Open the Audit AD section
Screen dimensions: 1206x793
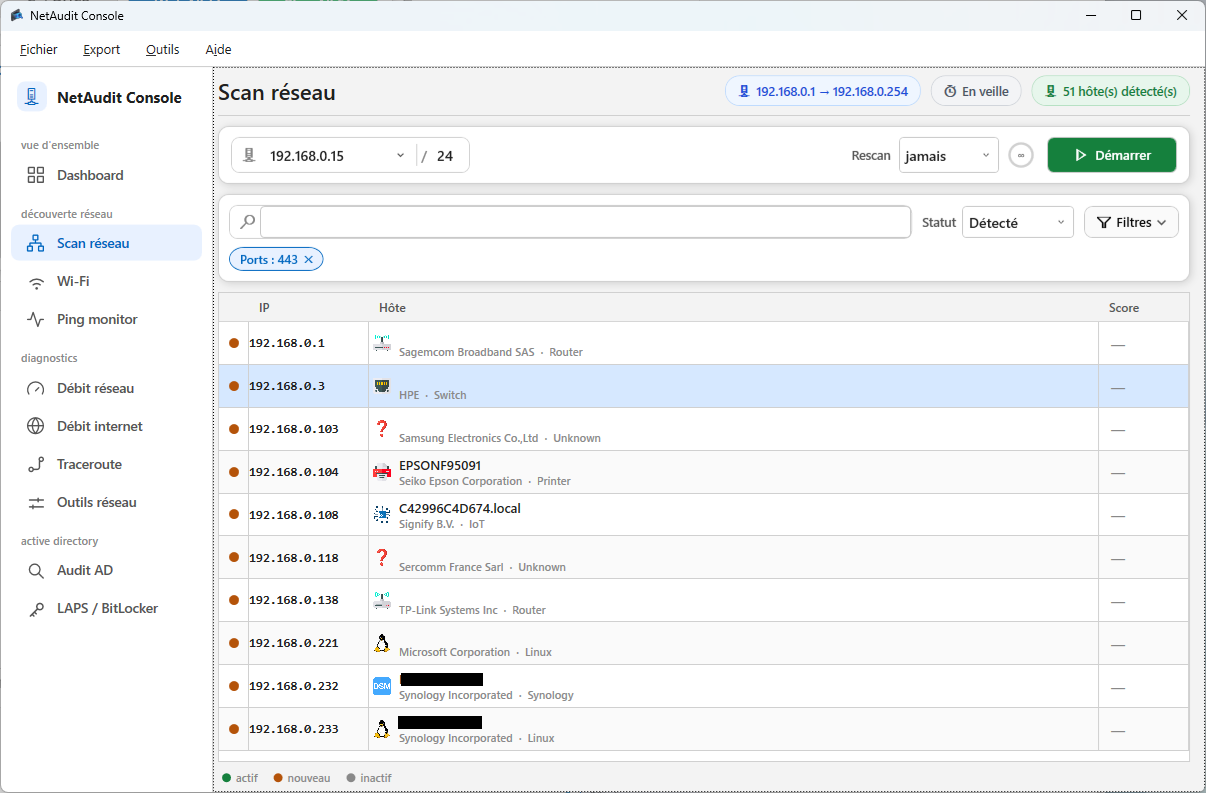pos(106,571)
